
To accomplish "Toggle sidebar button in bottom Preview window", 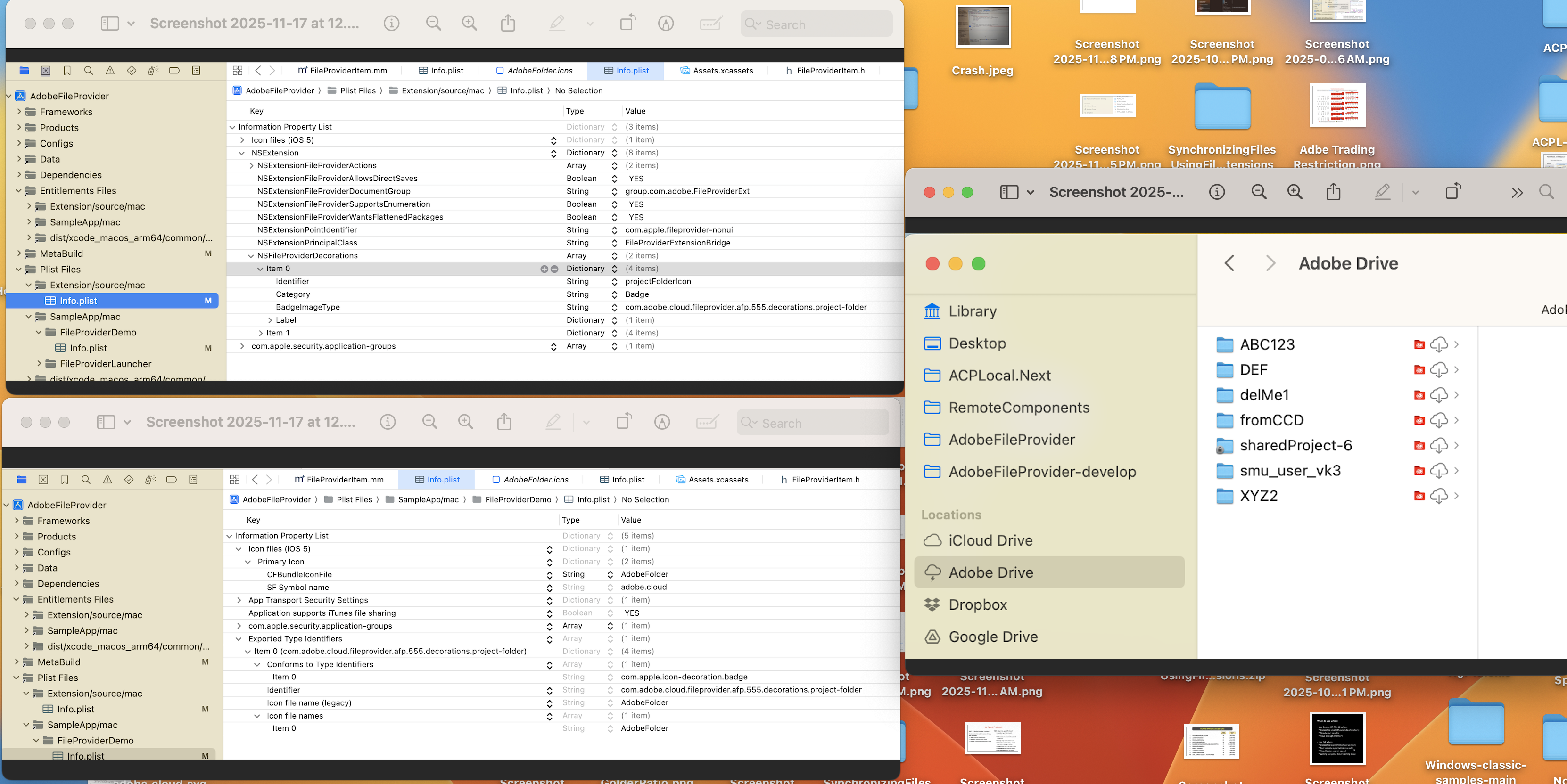I will coord(106,422).
